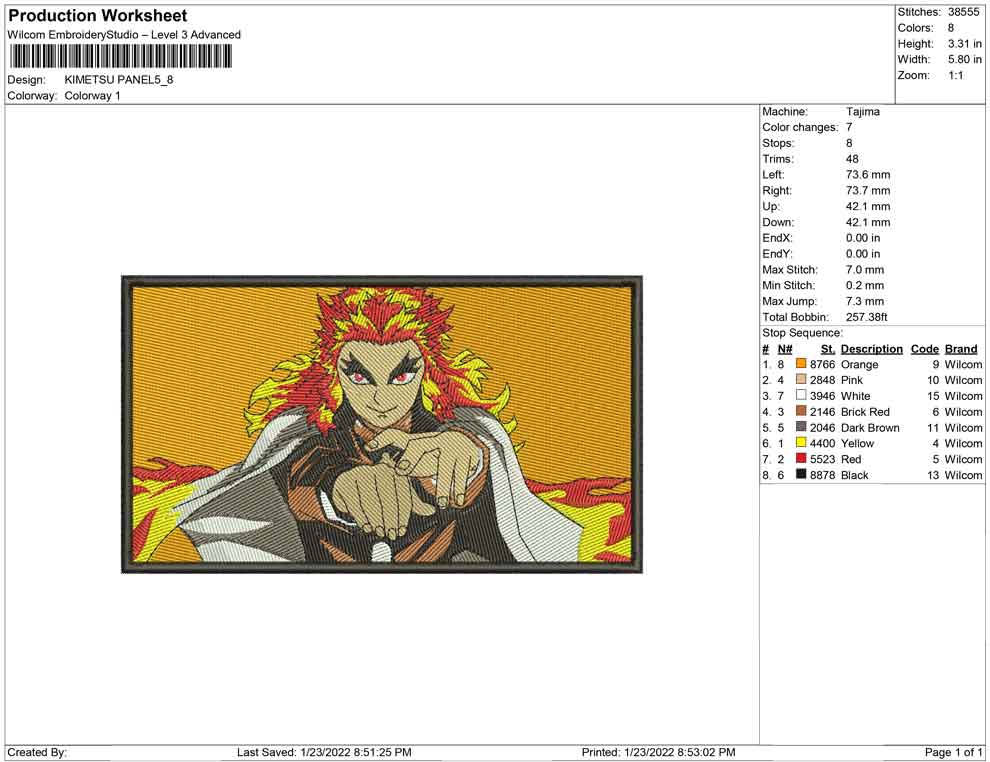990x762 pixels.
Task: Click the embroidery design preview image
Action: (382, 424)
